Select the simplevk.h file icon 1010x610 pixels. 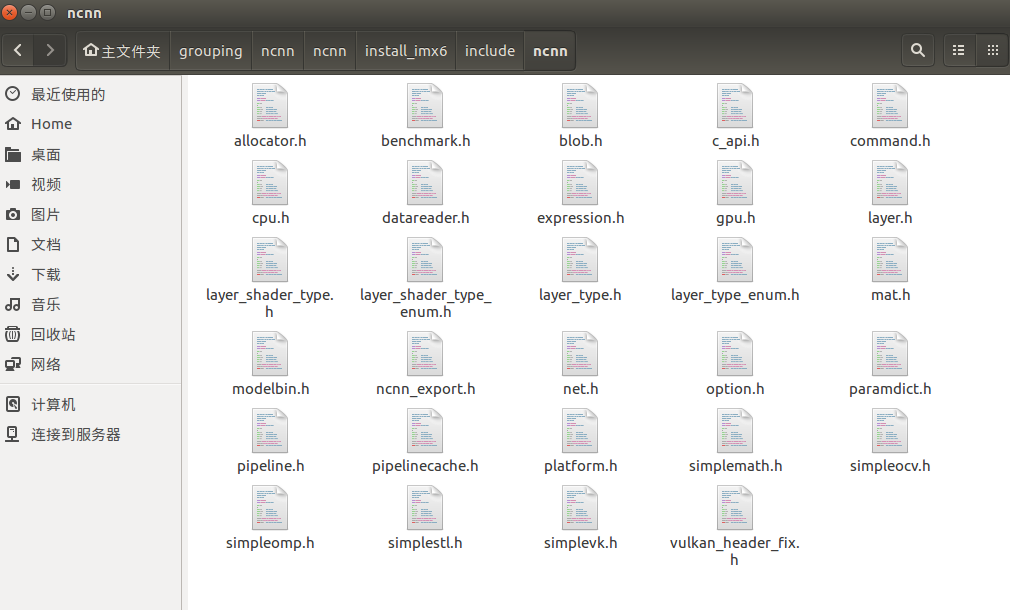580,508
